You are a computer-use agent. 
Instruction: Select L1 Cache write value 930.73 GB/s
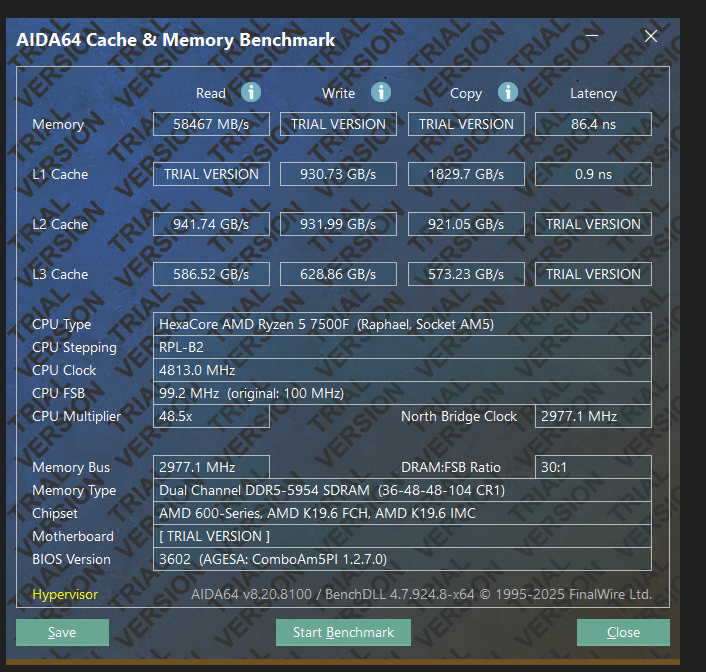coord(338,174)
